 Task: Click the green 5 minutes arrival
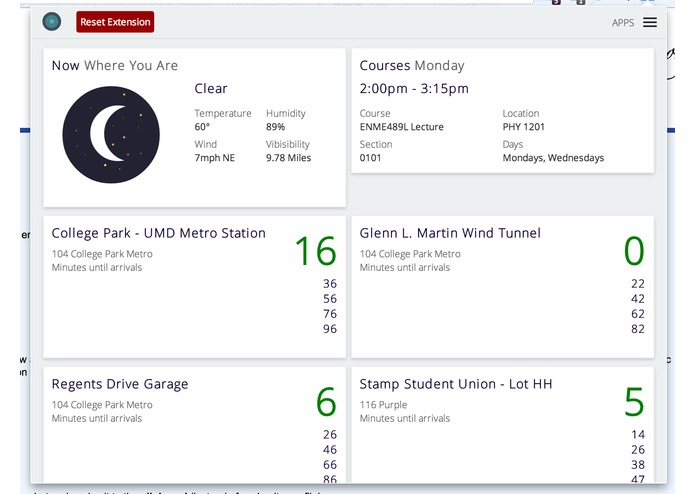pyautogui.click(x=634, y=402)
